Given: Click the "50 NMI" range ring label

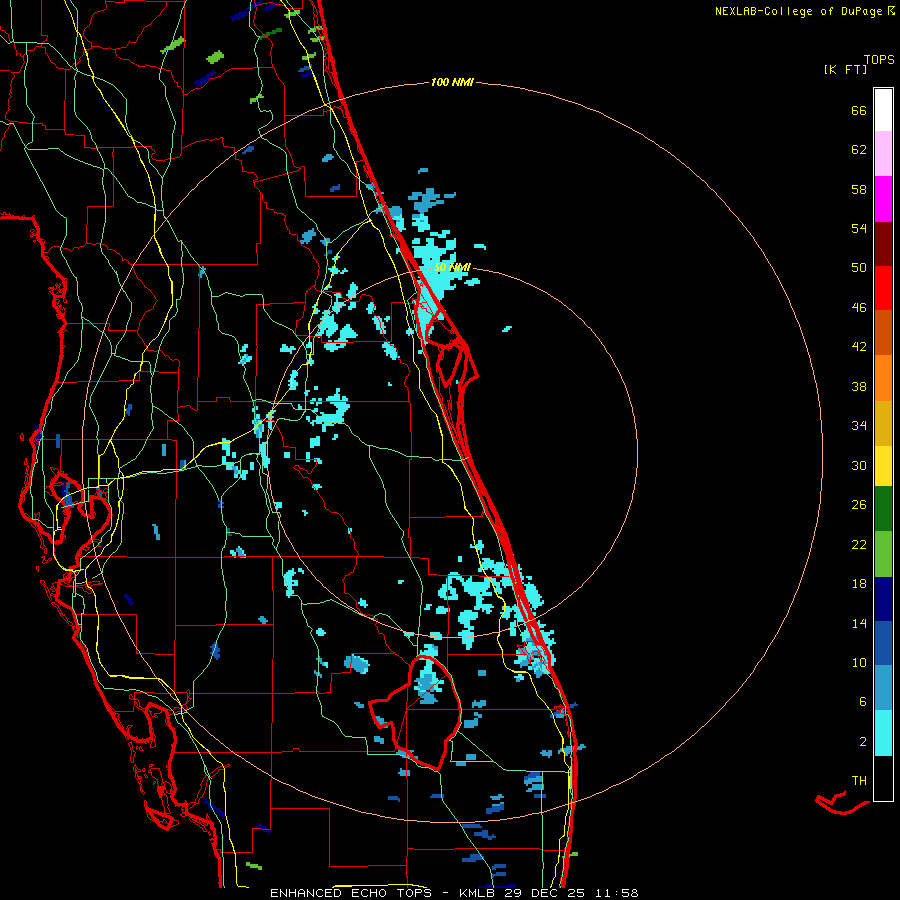Looking at the screenshot, I should click(x=452, y=267).
